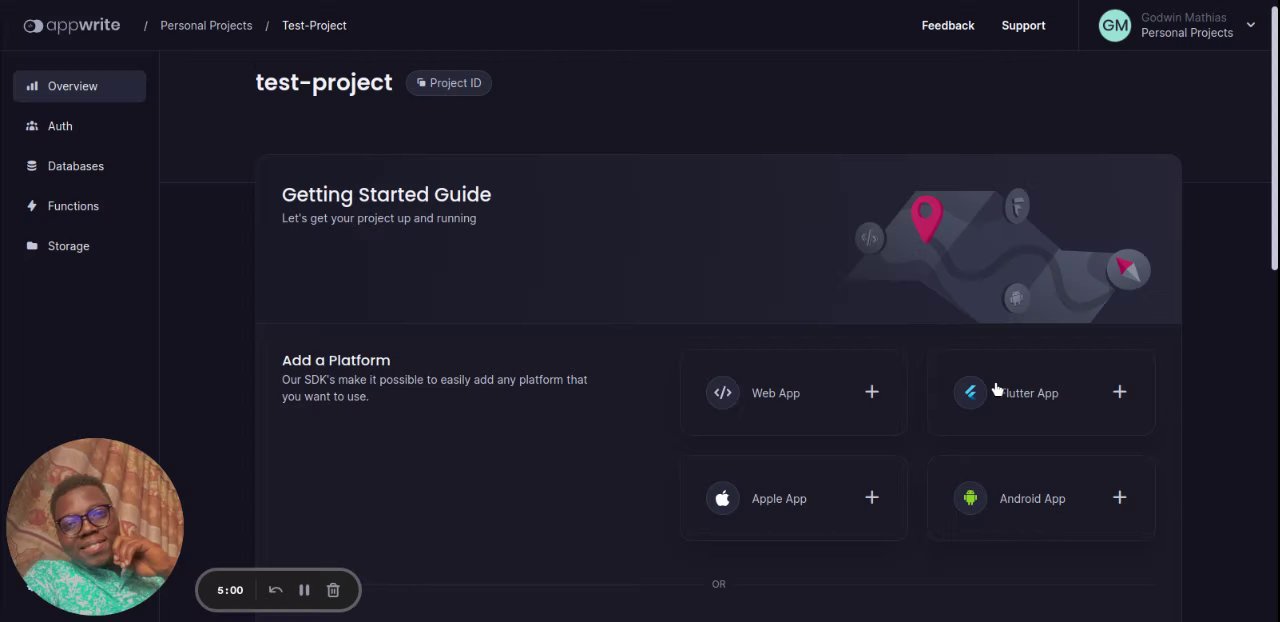
Task: Click plus icon for Android App
Action: tap(1120, 497)
